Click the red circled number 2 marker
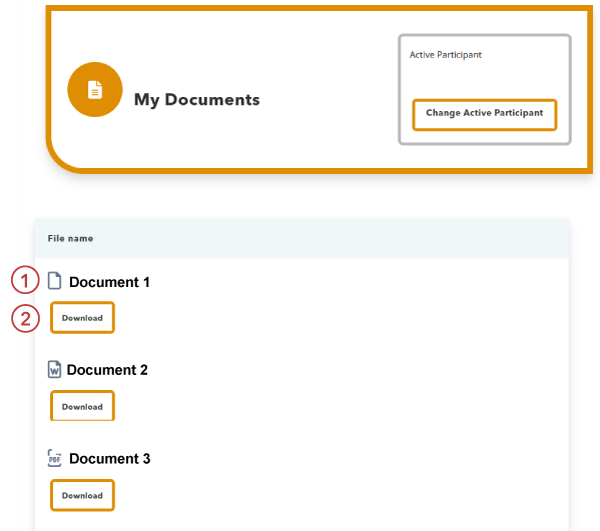The width and height of the screenshot is (600, 531). (x=25, y=318)
